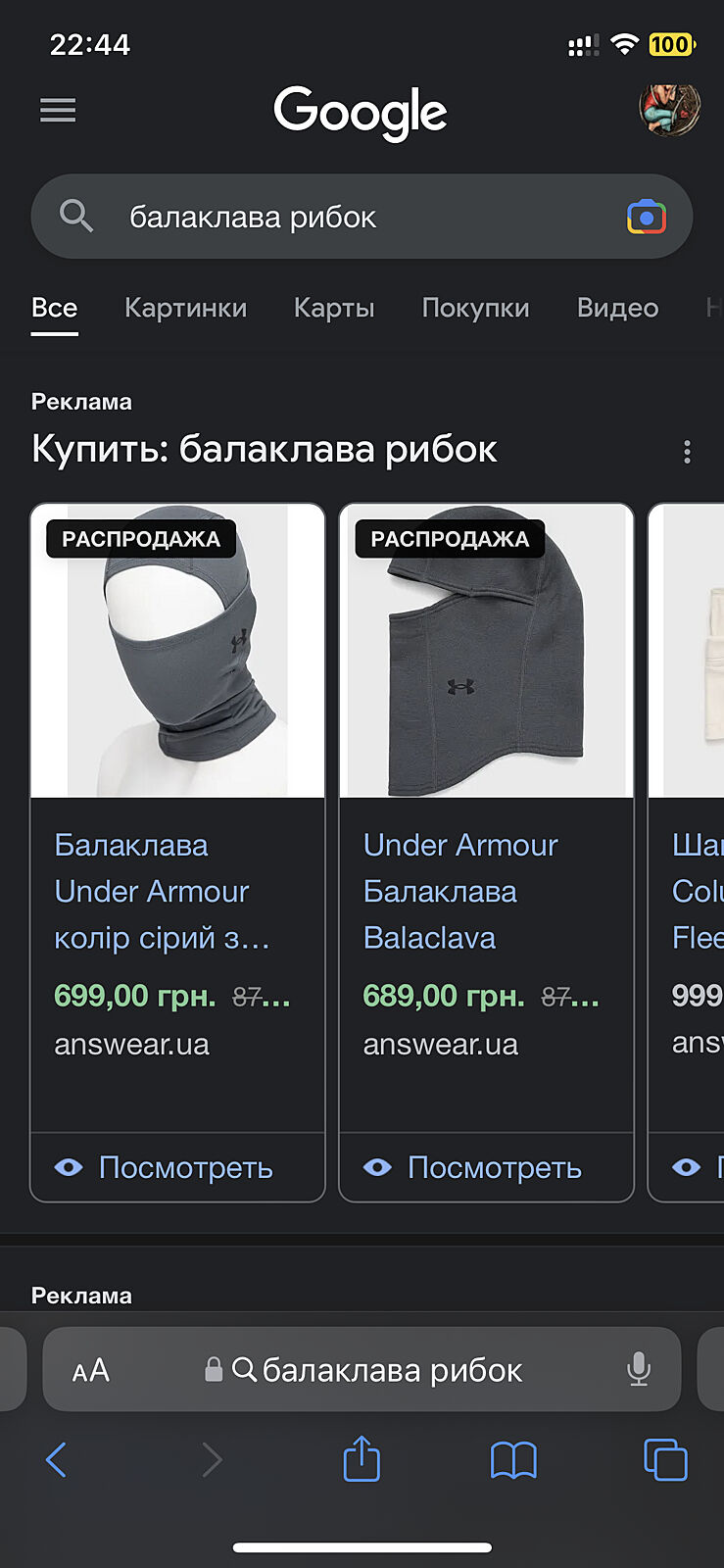
Task: Open the Under Armour Балаклава Balaclava link
Action: (x=460, y=892)
